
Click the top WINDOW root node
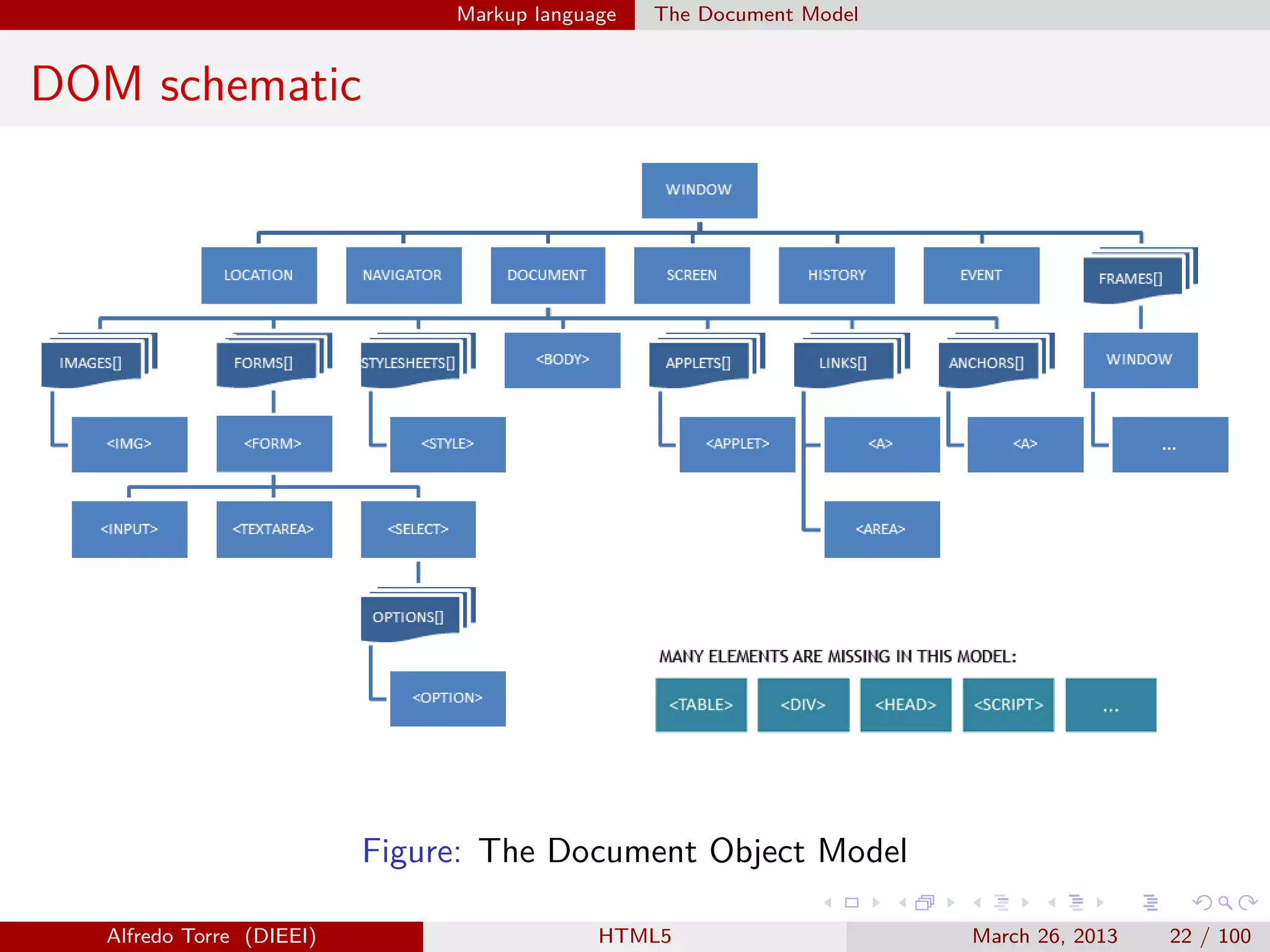tap(699, 190)
